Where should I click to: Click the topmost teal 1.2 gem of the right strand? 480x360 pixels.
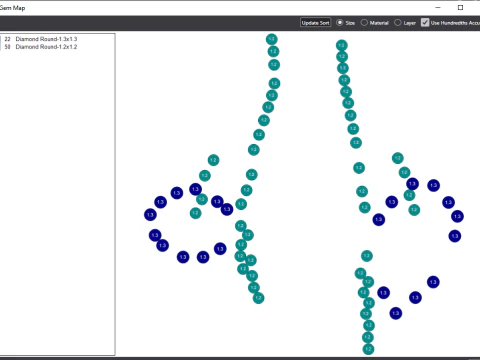click(342, 45)
